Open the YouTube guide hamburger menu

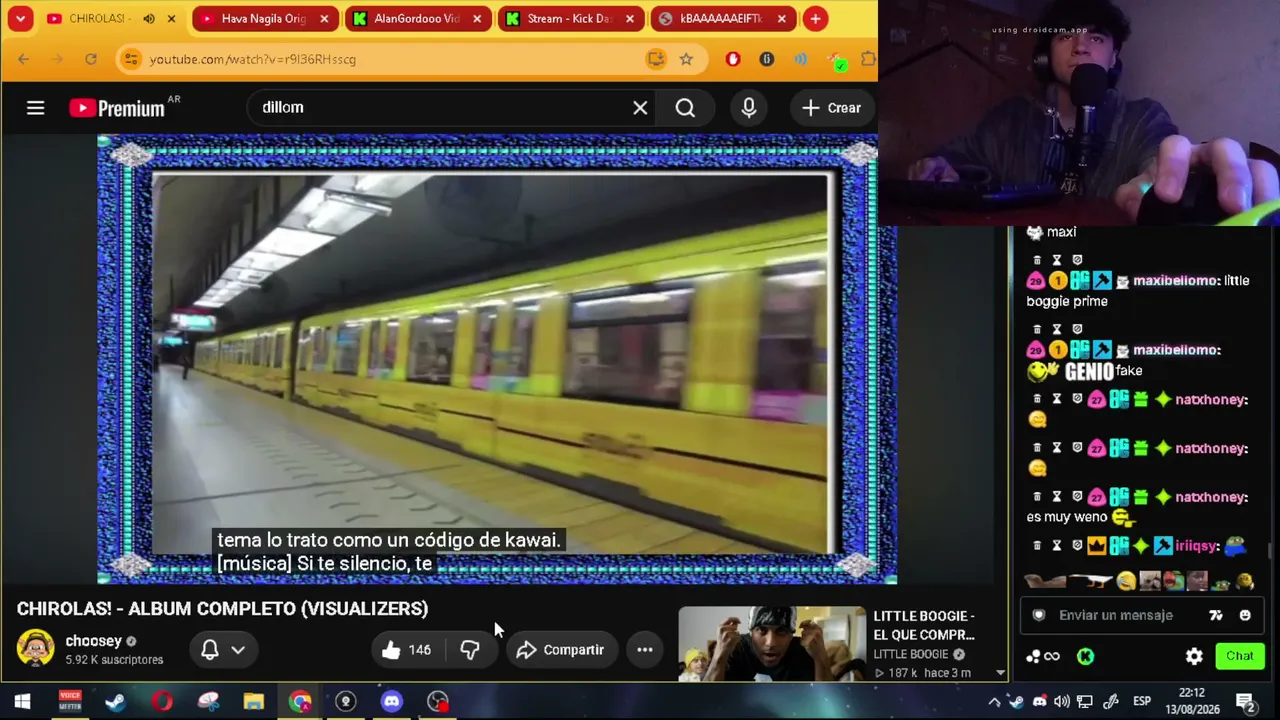click(x=35, y=108)
